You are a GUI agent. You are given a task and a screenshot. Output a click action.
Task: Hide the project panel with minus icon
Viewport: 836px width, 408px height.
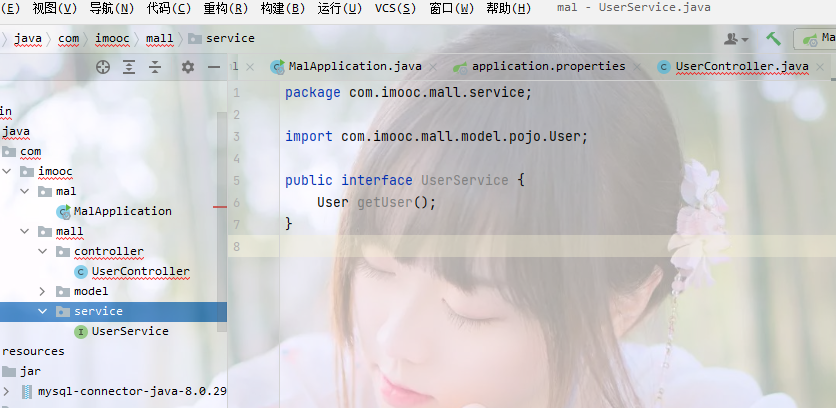pyautogui.click(x=214, y=67)
